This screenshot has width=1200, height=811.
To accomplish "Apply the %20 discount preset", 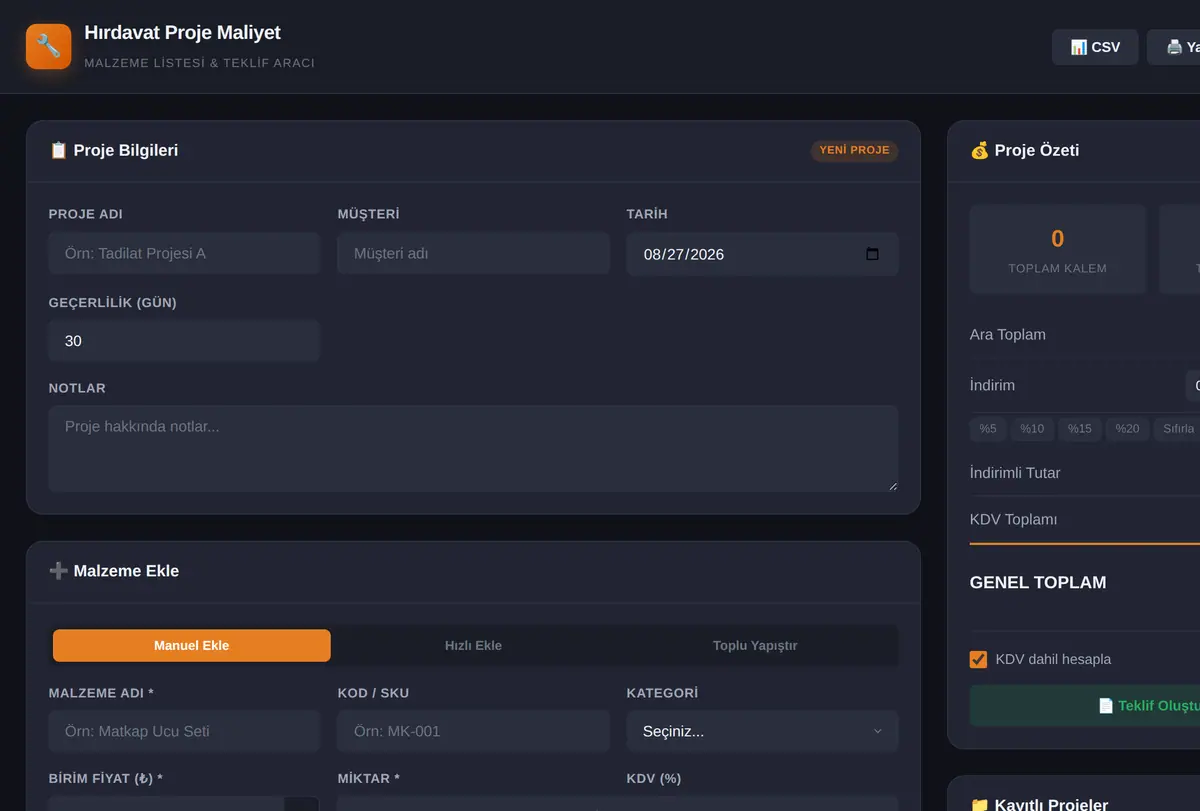I will coord(1127,429).
